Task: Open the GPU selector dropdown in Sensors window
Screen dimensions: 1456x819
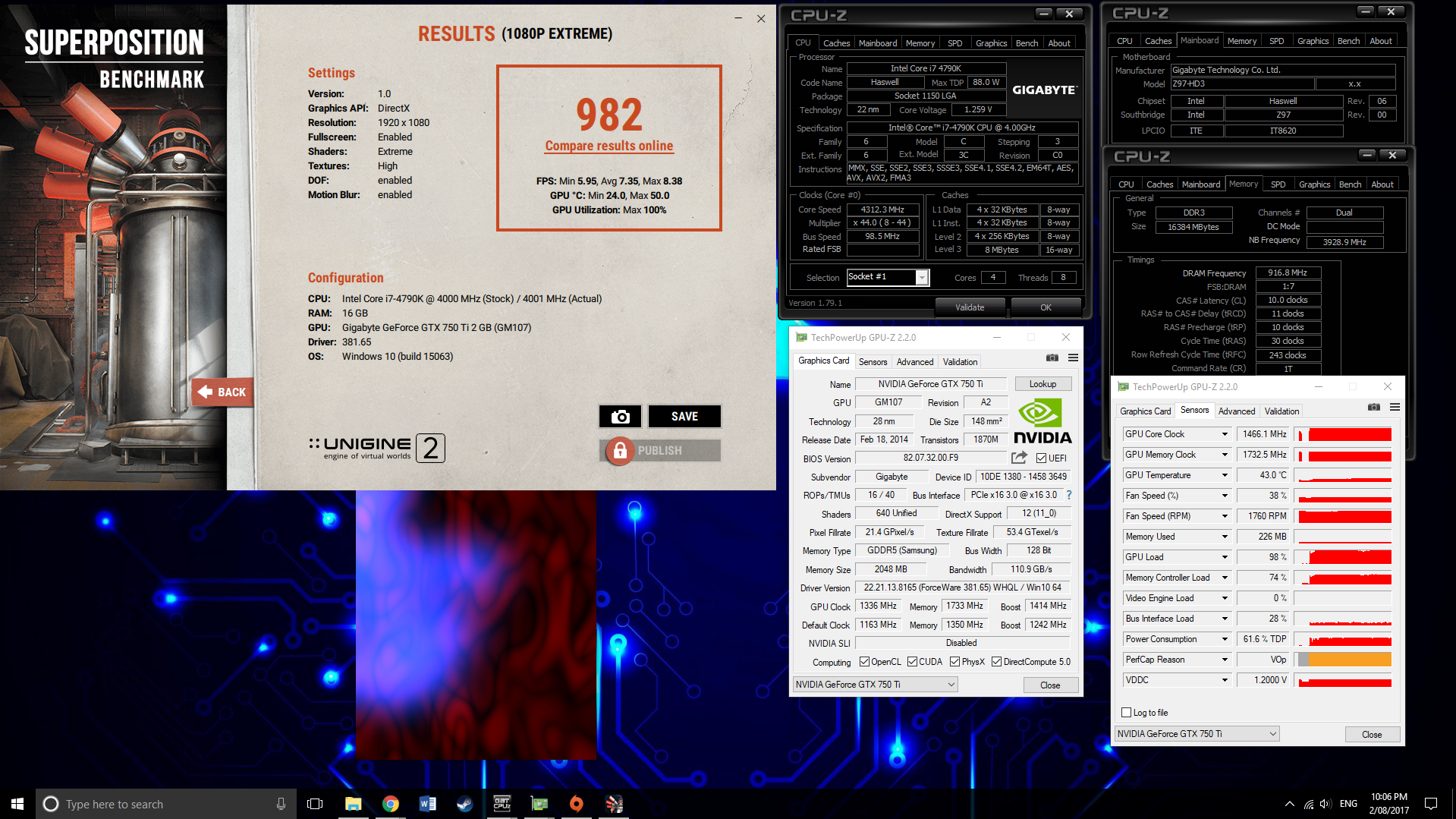Action: (1197, 733)
